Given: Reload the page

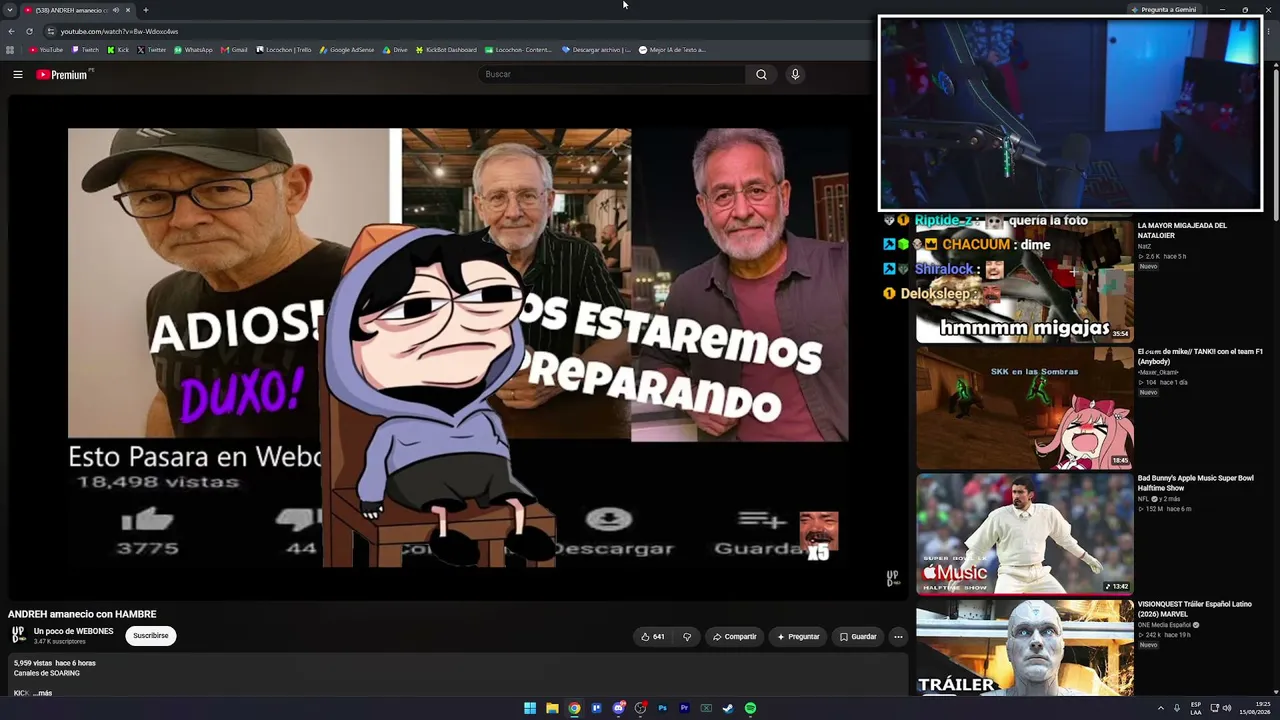Looking at the screenshot, I should click(30, 31).
